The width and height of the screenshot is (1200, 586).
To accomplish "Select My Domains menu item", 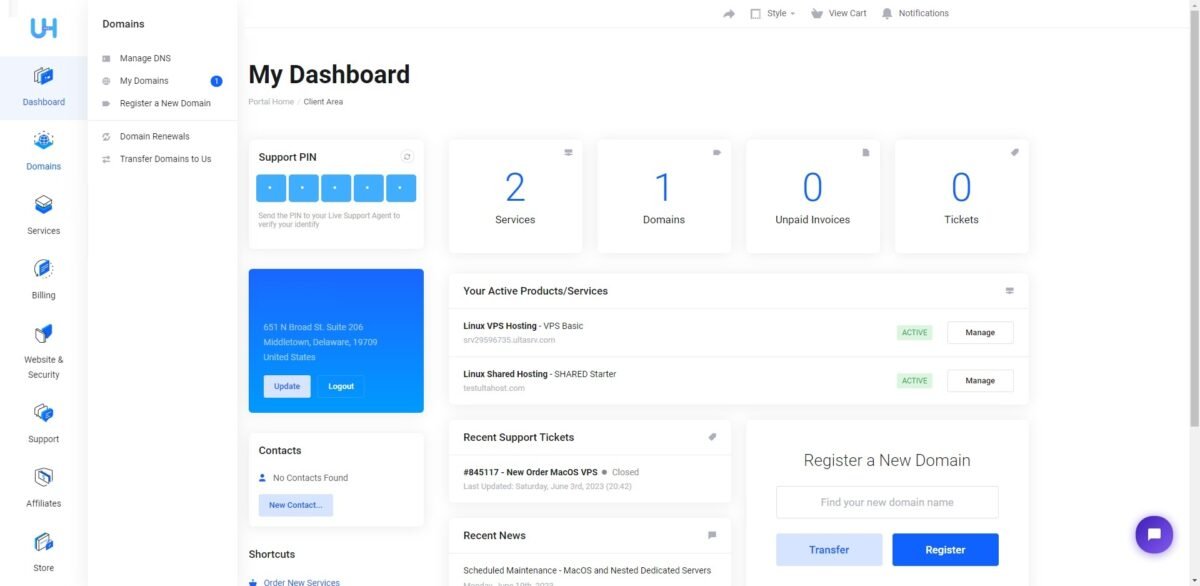I will click(144, 81).
